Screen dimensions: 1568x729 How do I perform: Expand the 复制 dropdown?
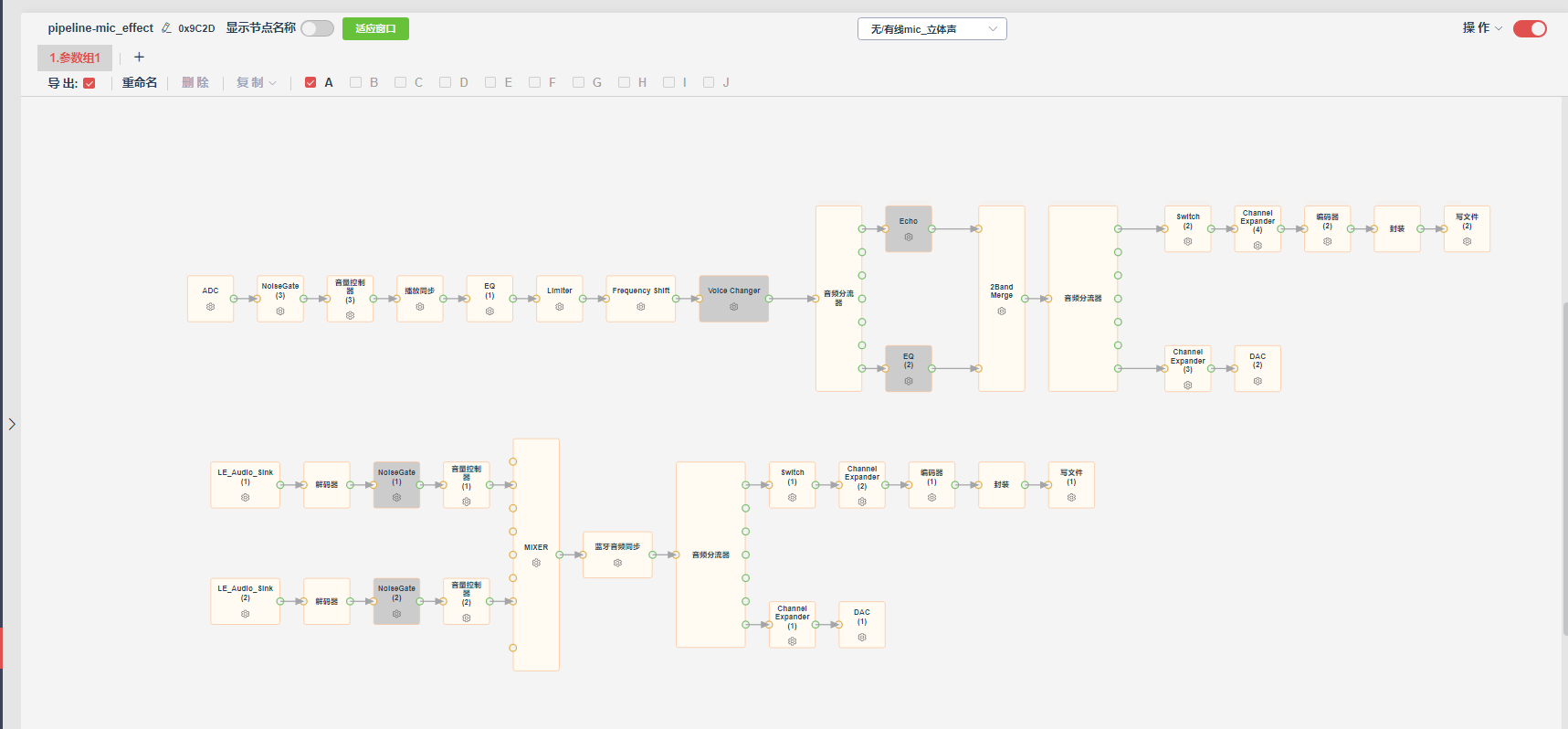click(256, 82)
